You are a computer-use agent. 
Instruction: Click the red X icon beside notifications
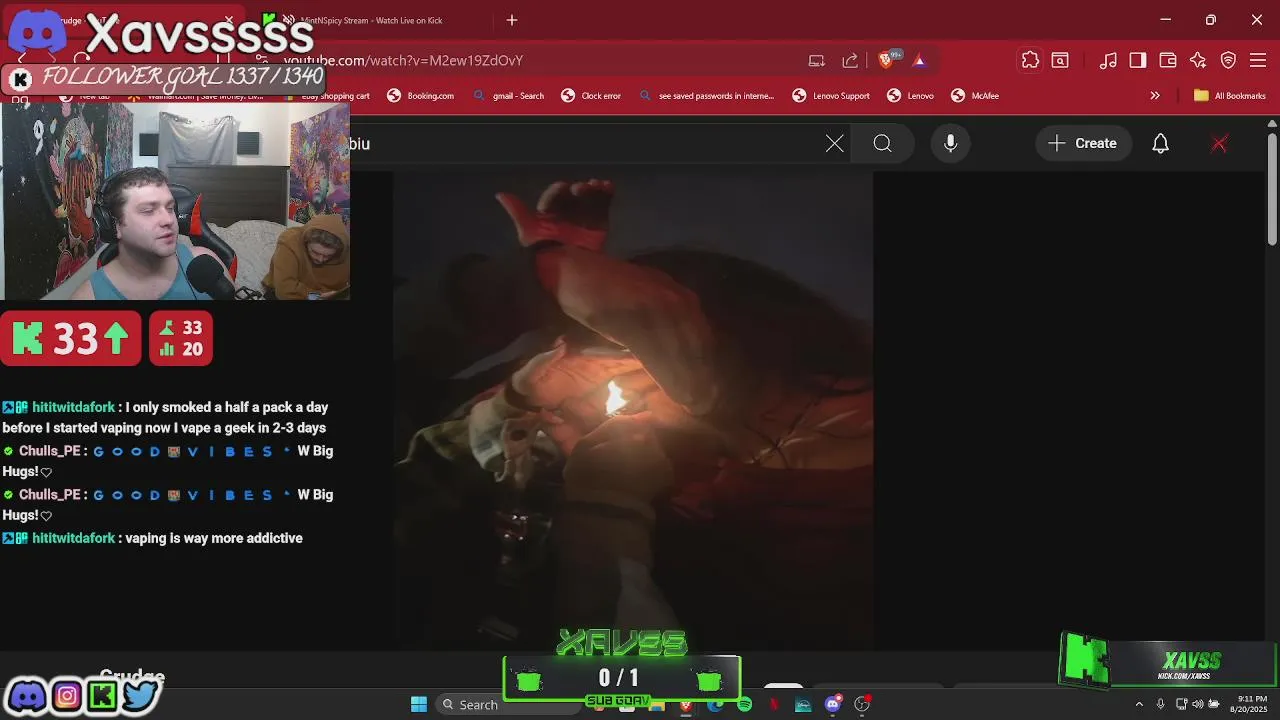pyautogui.click(x=1219, y=143)
